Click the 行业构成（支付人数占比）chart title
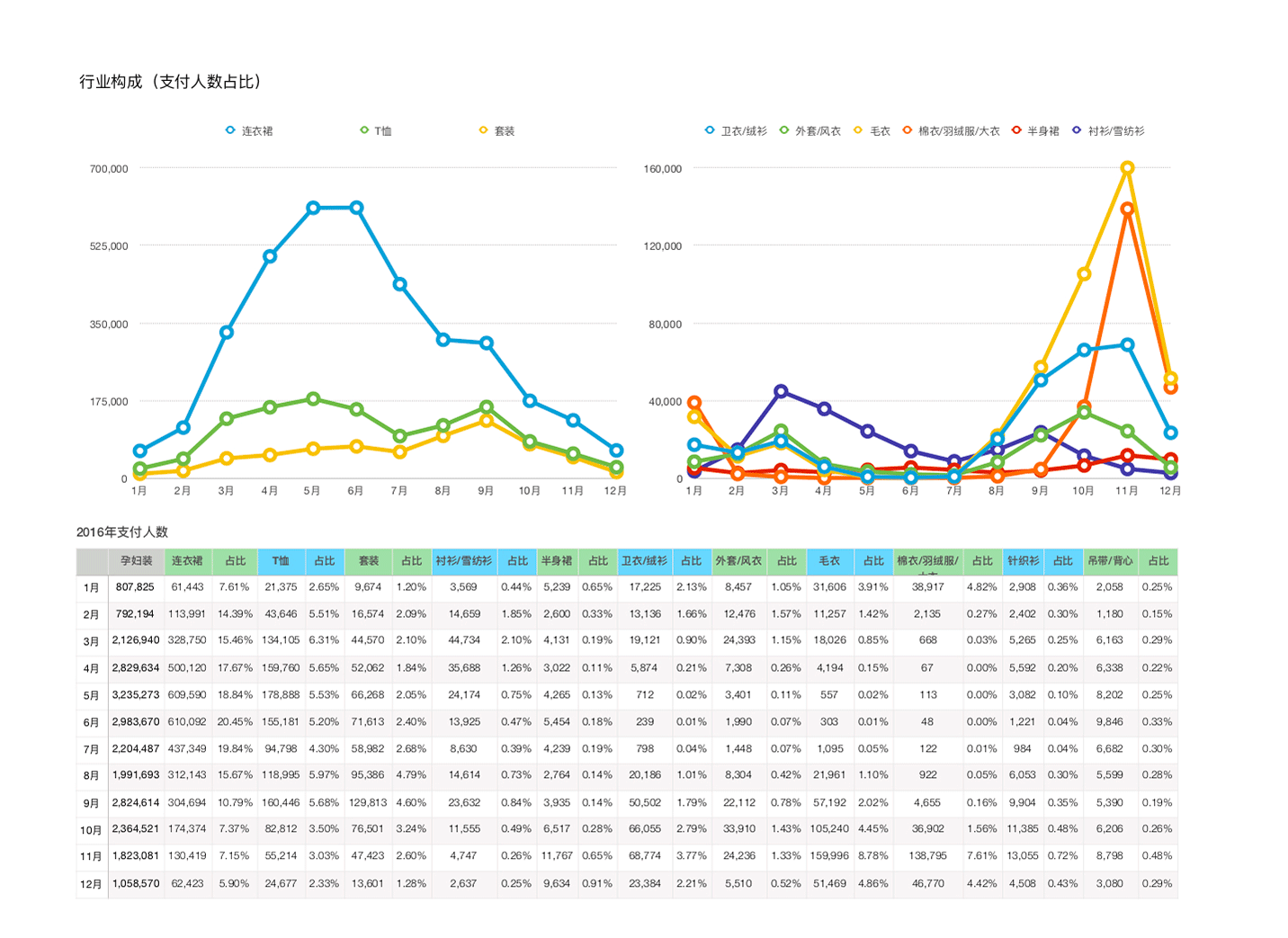Image resolution: width=1288 pixels, height=938 pixels. [171, 82]
